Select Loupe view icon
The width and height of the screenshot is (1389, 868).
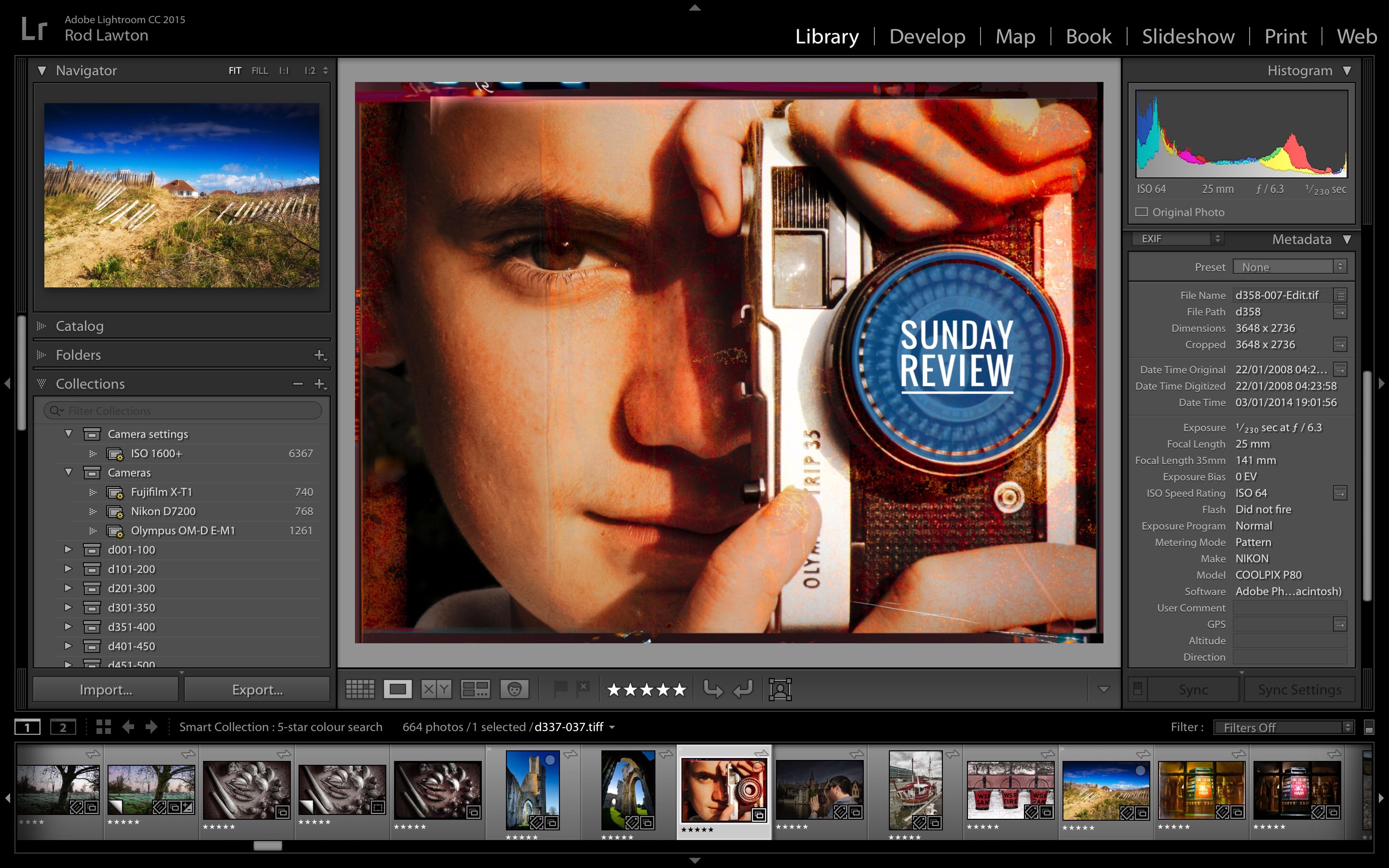pos(398,689)
